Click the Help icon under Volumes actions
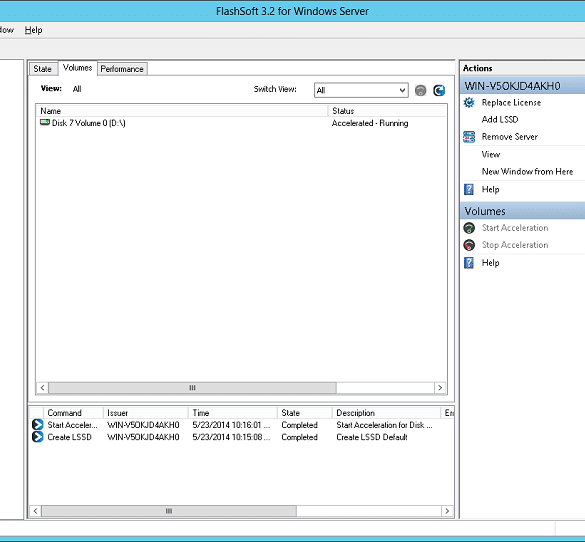The height and width of the screenshot is (542, 585). (469, 263)
